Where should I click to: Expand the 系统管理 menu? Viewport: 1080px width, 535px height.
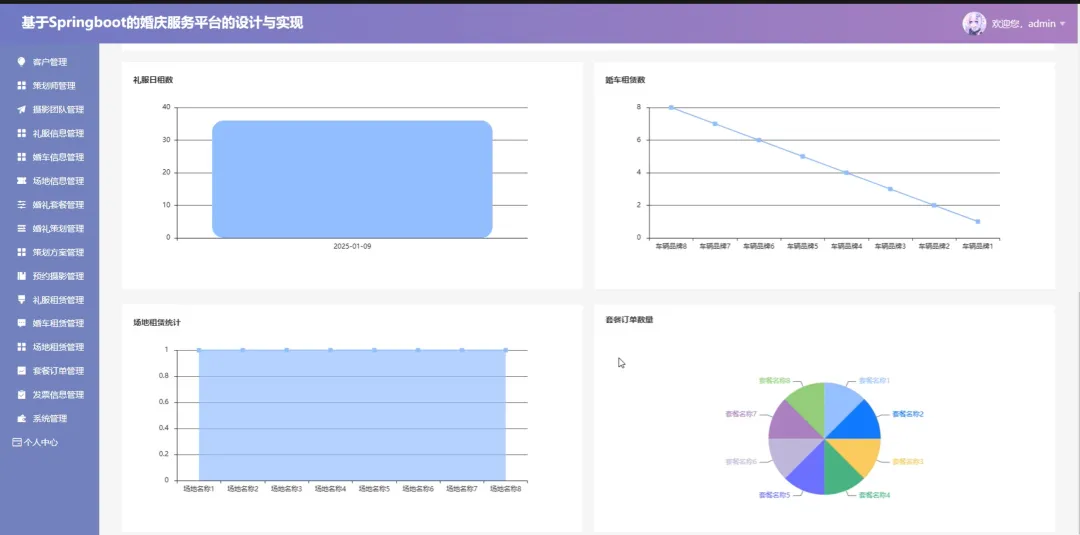coord(50,418)
